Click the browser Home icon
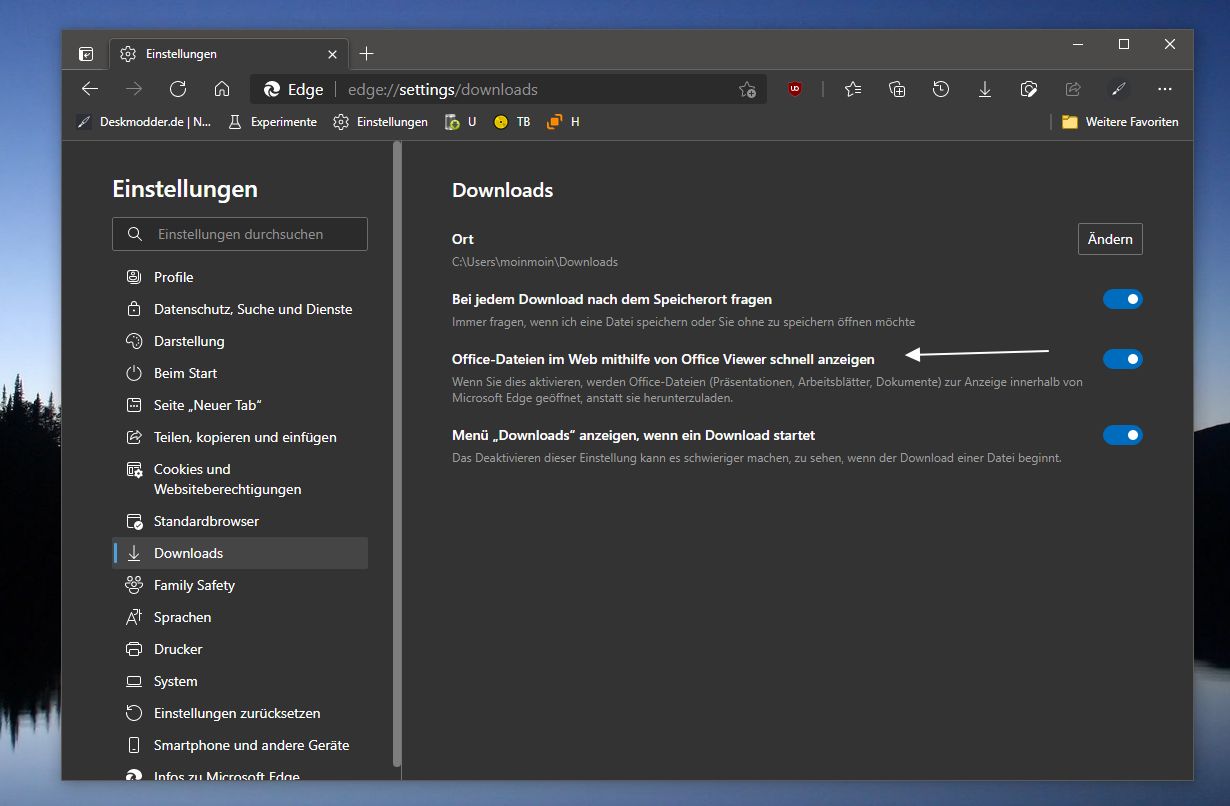1230x806 pixels. (222, 89)
